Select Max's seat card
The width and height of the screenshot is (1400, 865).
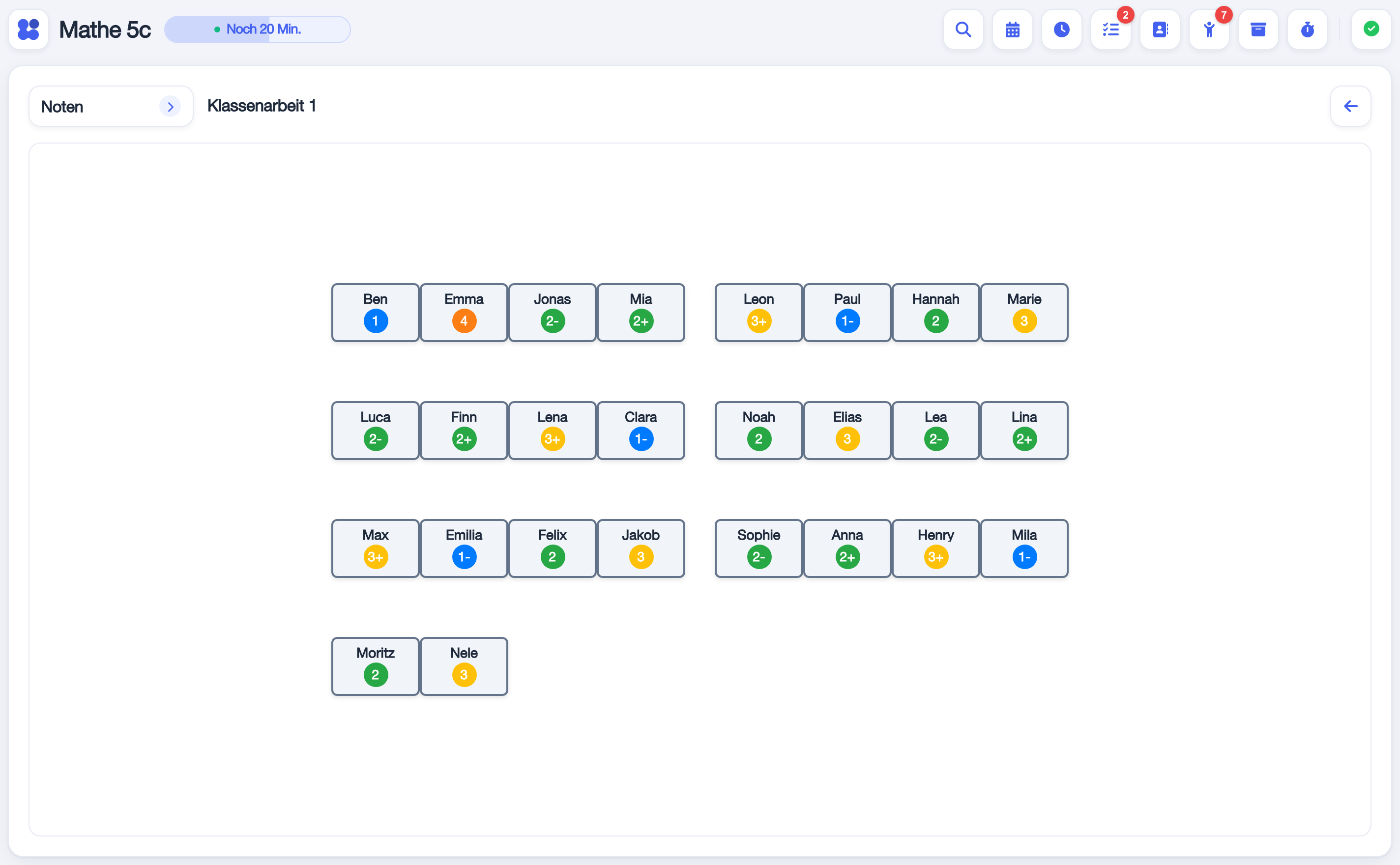point(376,548)
